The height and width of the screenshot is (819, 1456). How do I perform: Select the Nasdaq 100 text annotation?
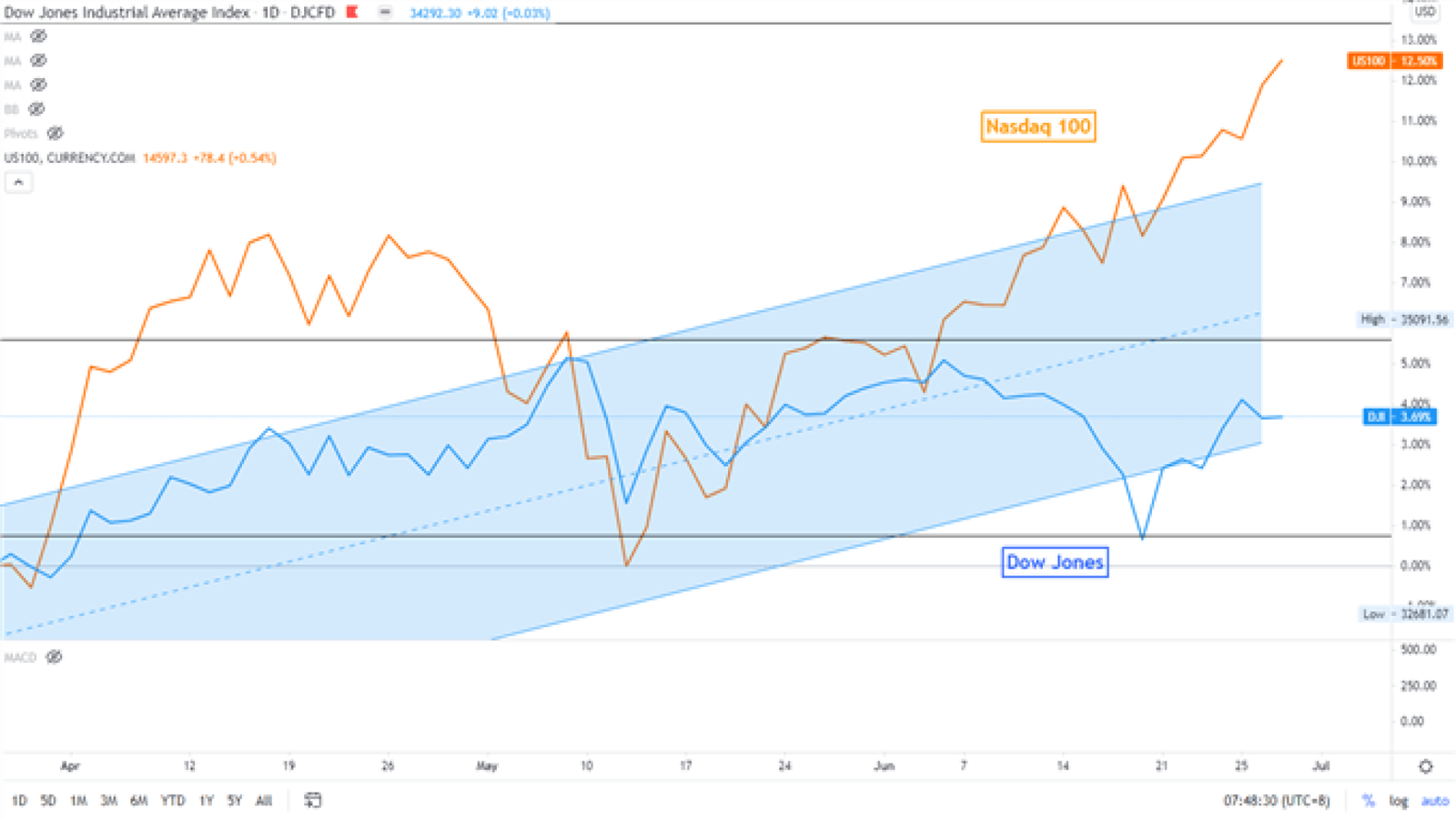(1037, 126)
